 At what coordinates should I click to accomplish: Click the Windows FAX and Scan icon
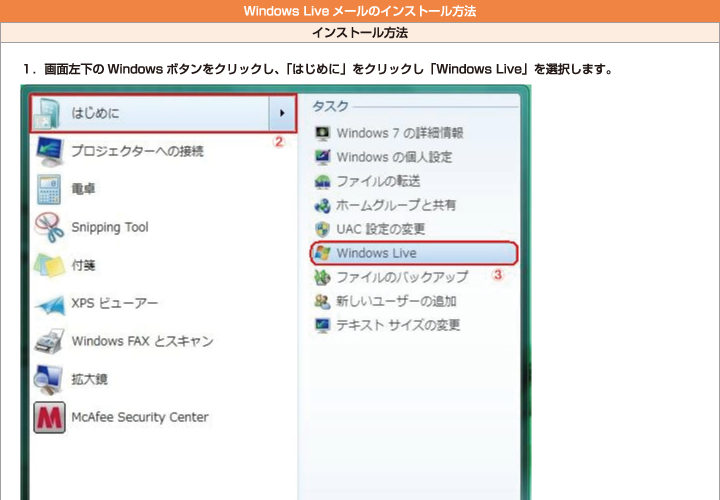coord(49,341)
